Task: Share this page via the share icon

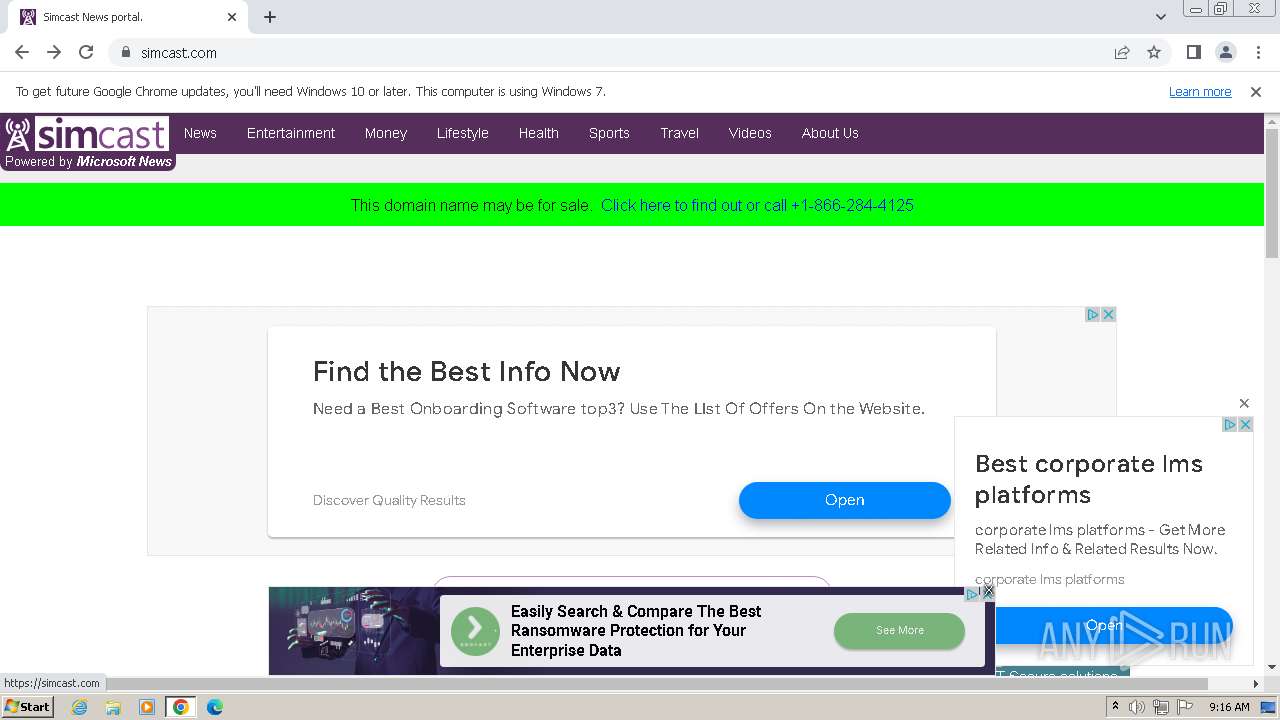Action: (x=1122, y=52)
